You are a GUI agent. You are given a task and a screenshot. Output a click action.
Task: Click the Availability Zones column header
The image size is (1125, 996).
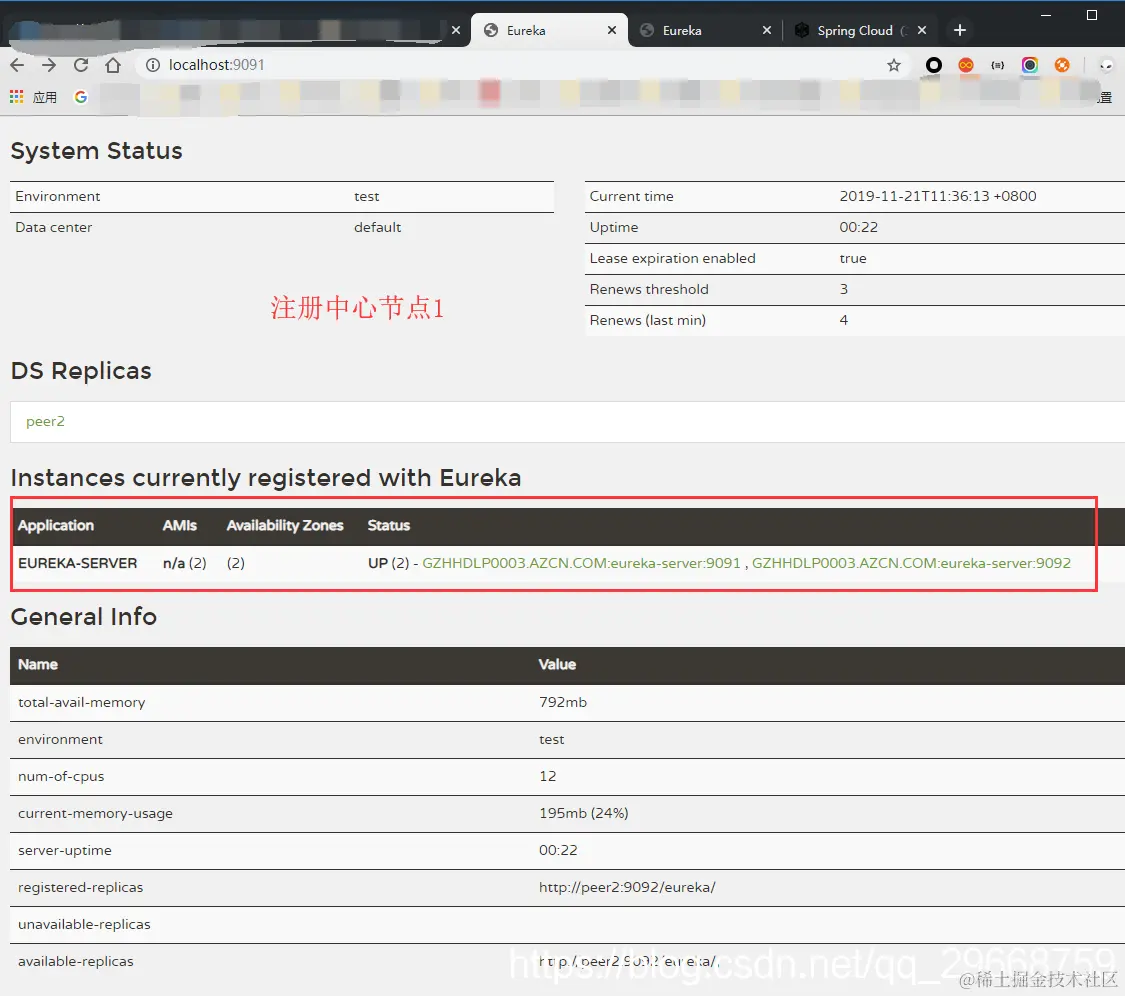point(285,525)
